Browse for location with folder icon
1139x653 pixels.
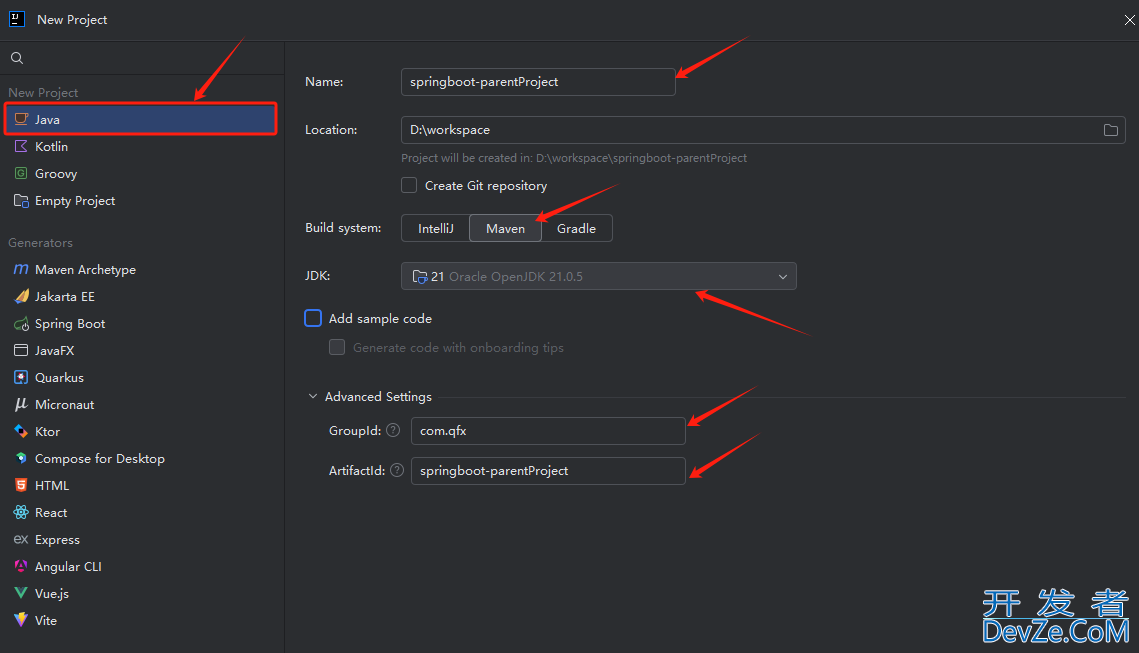click(1111, 130)
